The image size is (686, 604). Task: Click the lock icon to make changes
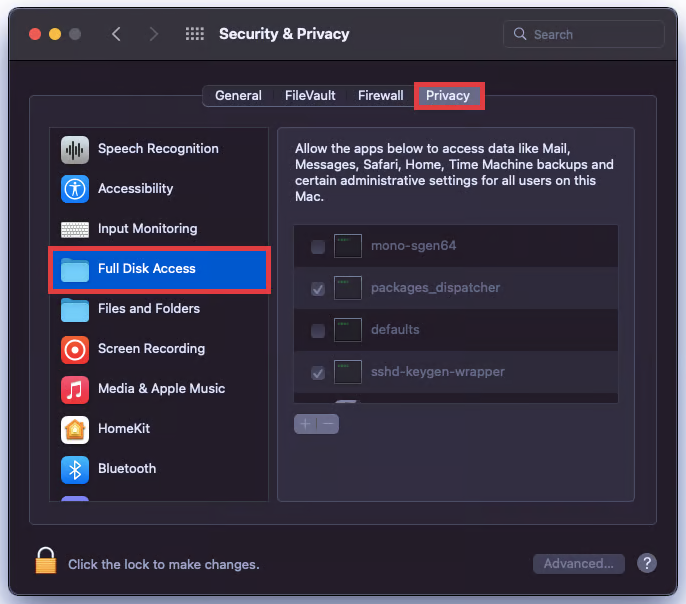pyautogui.click(x=46, y=562)
